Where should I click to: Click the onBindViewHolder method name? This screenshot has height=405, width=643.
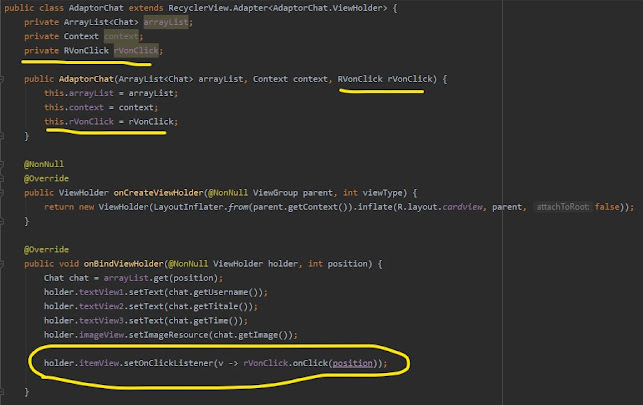pos(125,264)
